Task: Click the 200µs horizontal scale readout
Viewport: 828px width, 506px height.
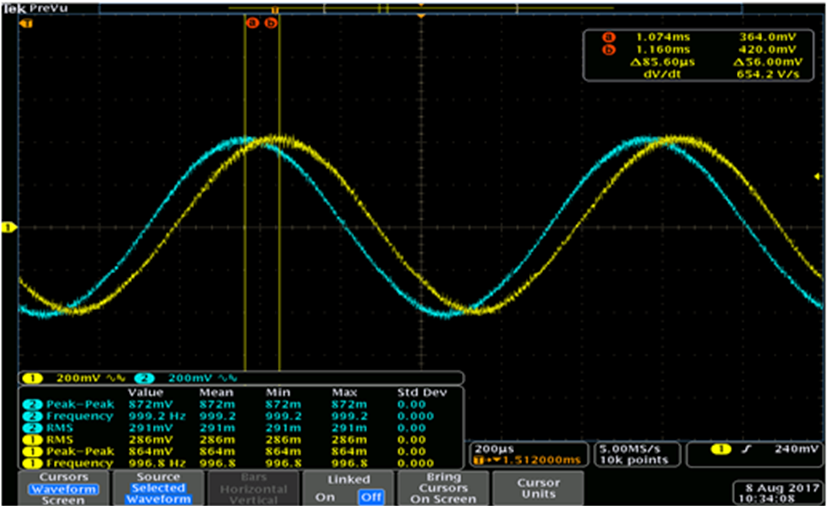Action: point(493,449)
